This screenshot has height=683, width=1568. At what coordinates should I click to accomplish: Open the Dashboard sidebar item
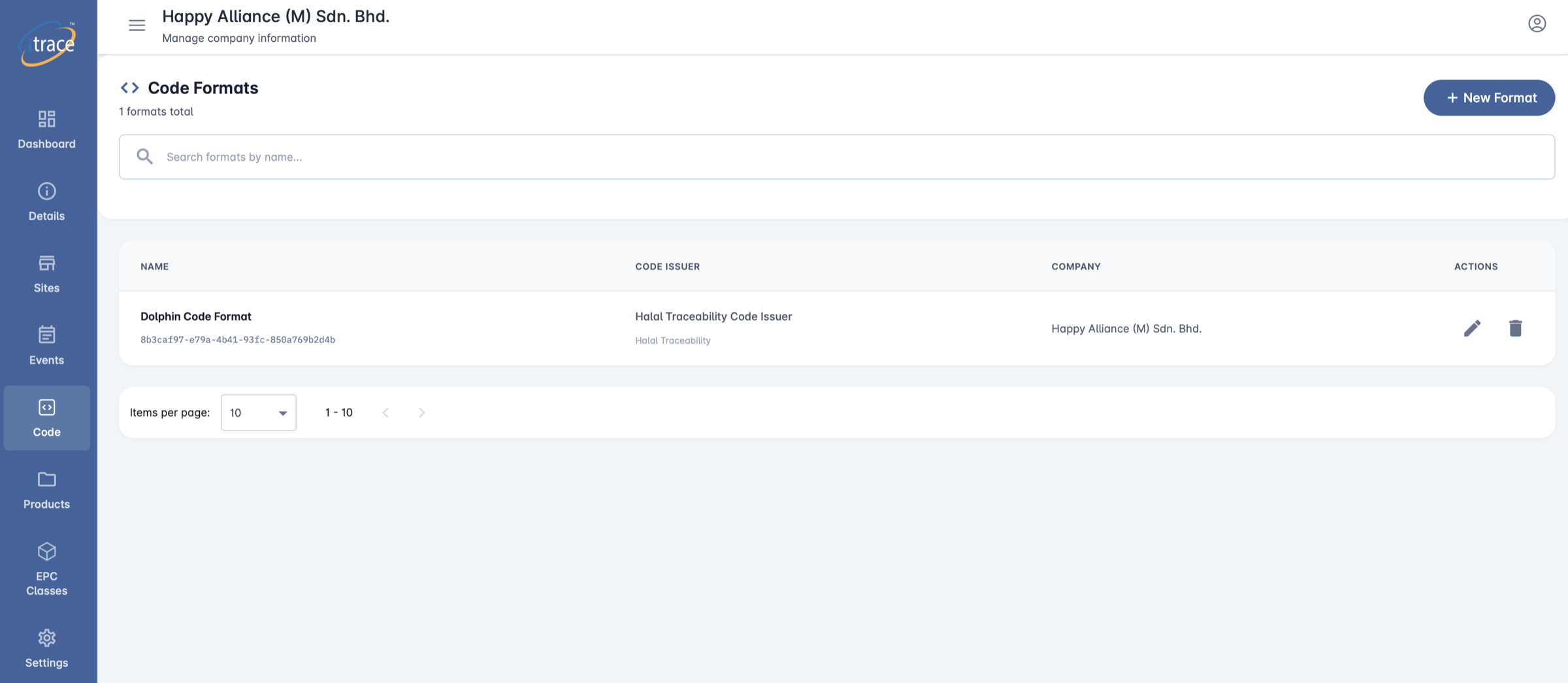[46, 129]
